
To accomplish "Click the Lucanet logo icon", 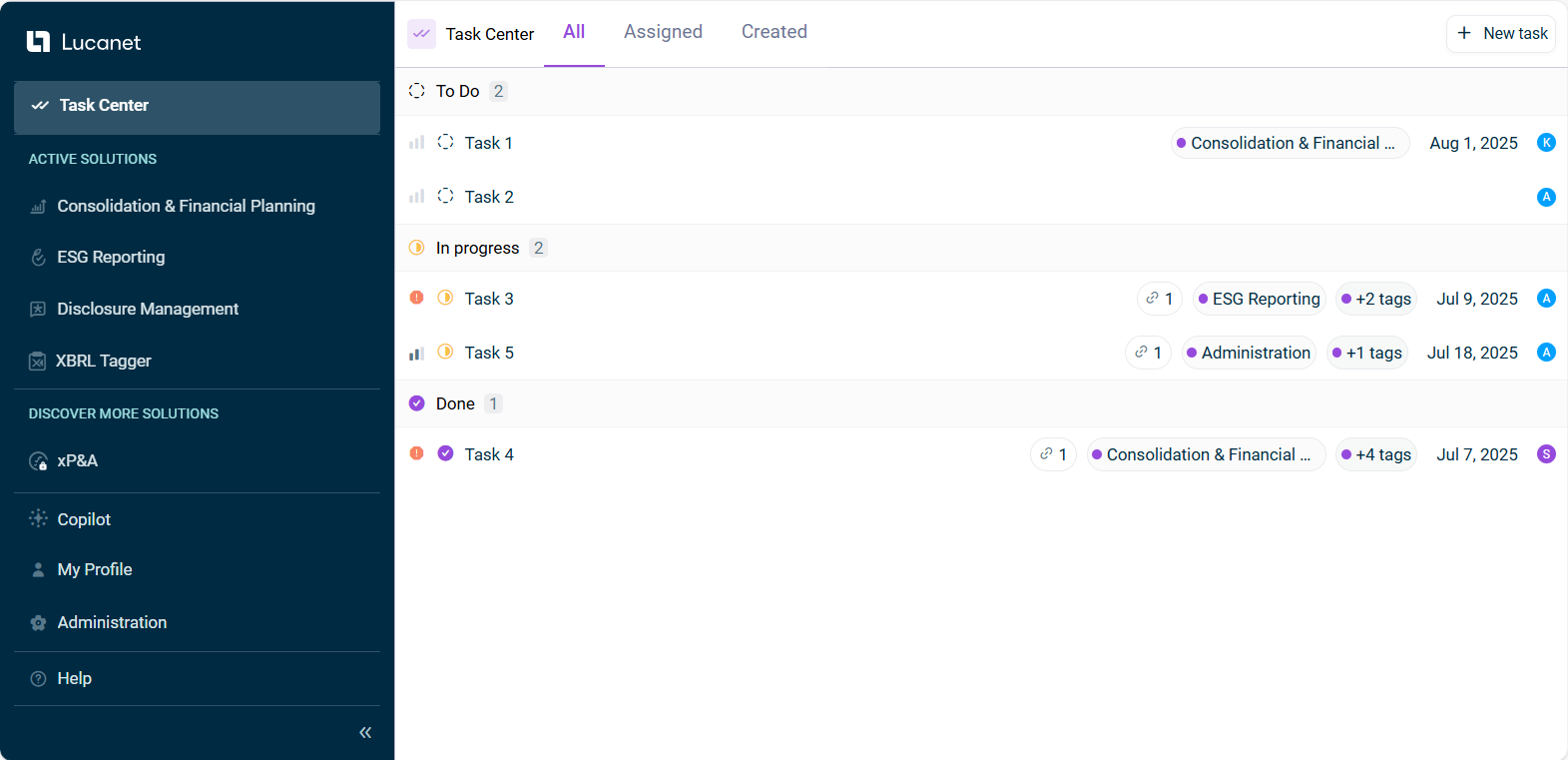I will (x=38, y=42).
